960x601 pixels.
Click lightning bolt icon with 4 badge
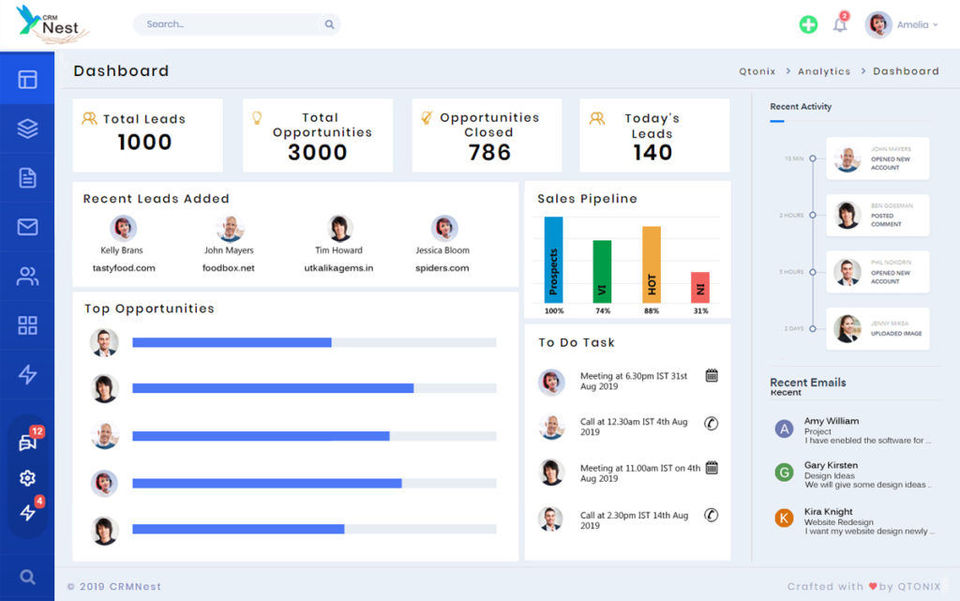click(28, 513)
